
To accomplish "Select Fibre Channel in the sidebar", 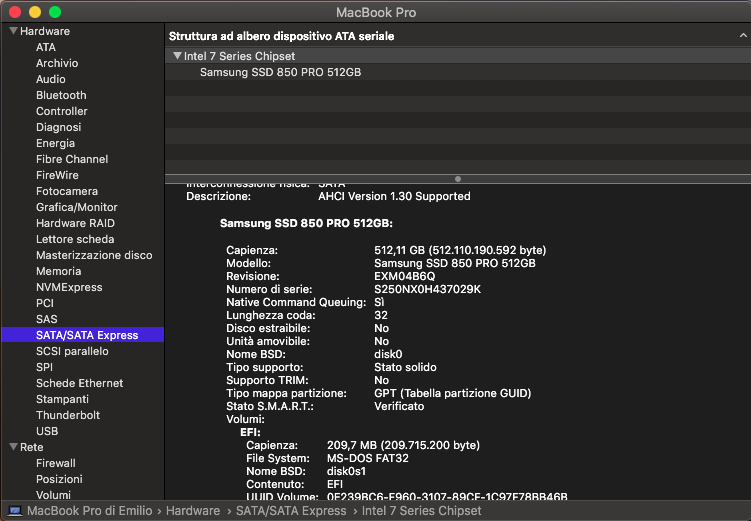I will pyautogui.click(x=72, y=159).
